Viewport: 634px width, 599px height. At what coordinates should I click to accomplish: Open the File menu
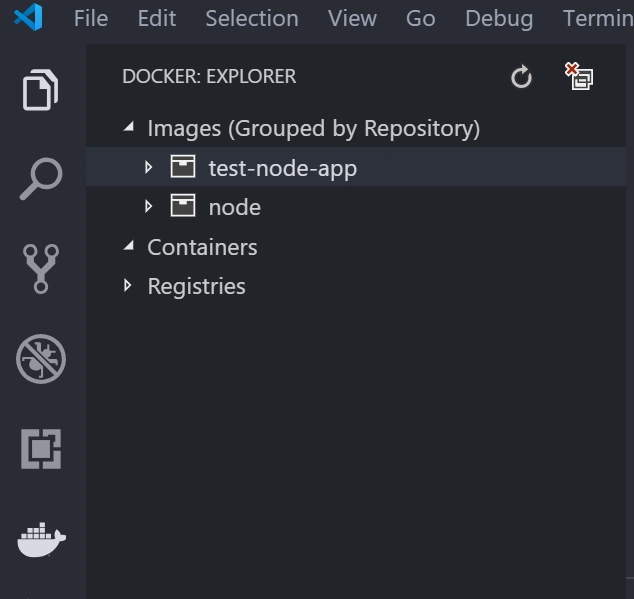(x=91, y=18)
